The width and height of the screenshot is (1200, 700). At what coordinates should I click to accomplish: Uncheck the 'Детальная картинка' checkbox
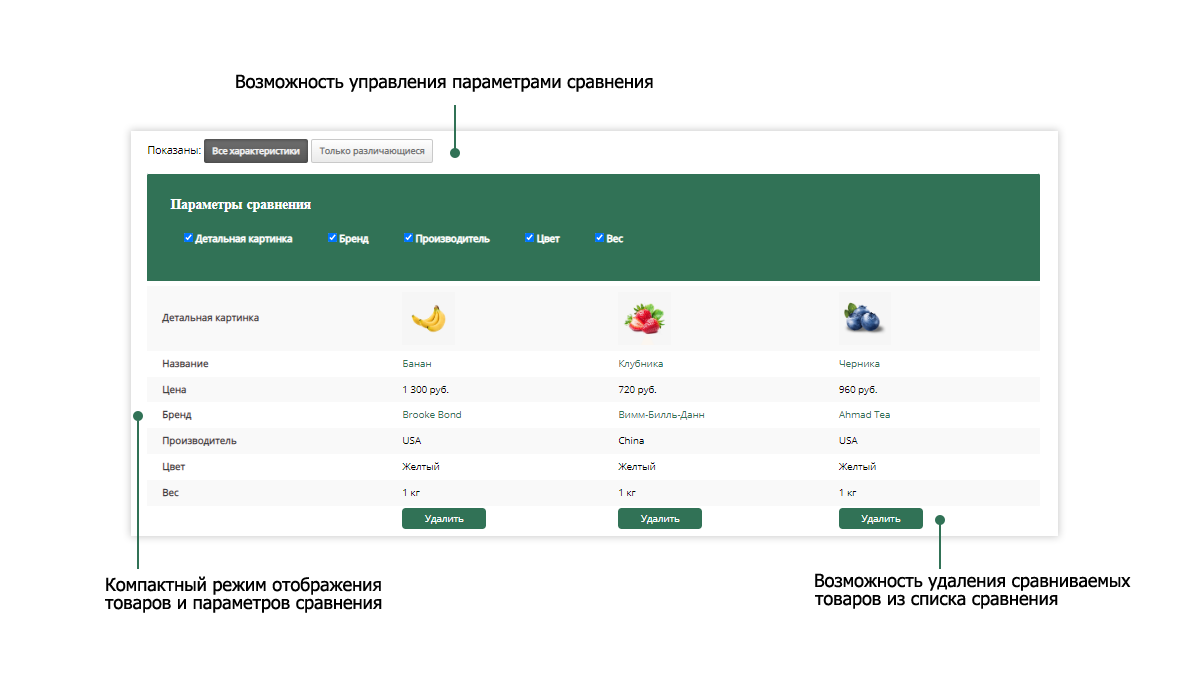tap(188, 238)
